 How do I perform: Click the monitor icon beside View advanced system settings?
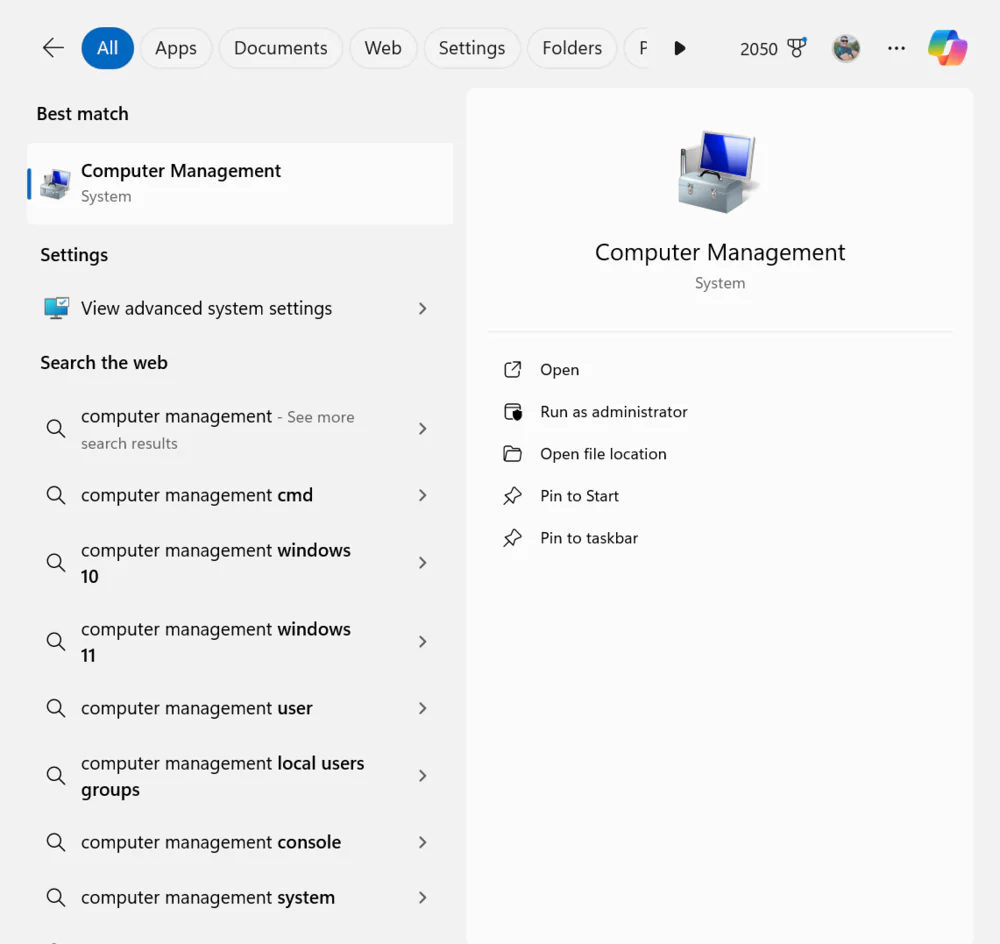[x=56, y=308]
